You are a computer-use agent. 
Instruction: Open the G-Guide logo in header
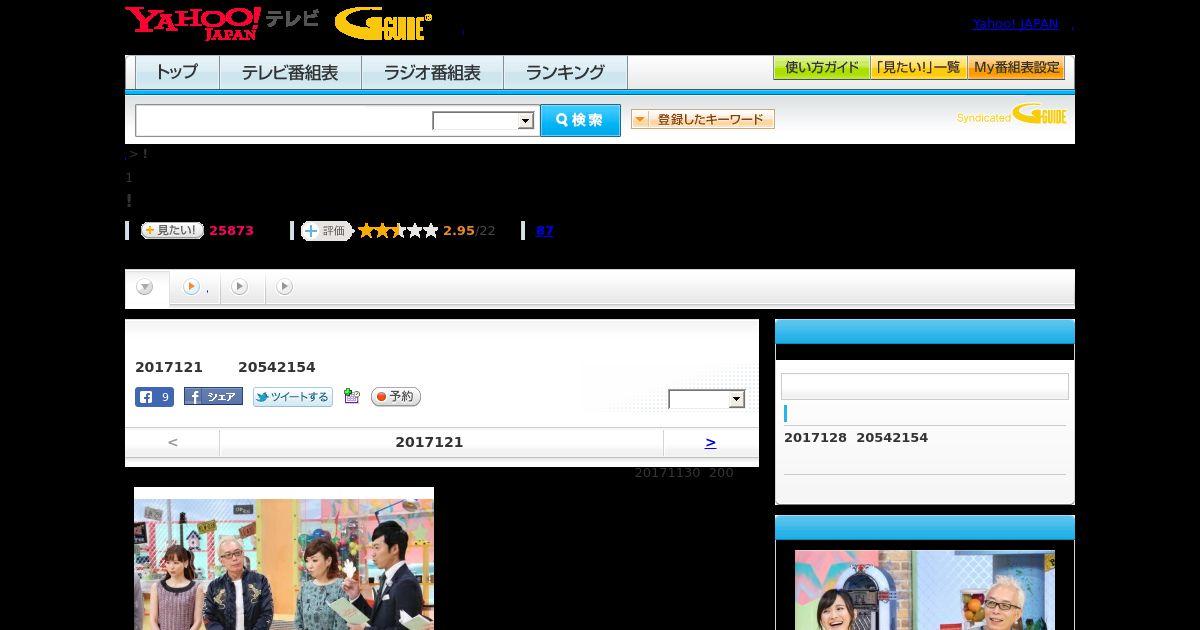point(383,24)
